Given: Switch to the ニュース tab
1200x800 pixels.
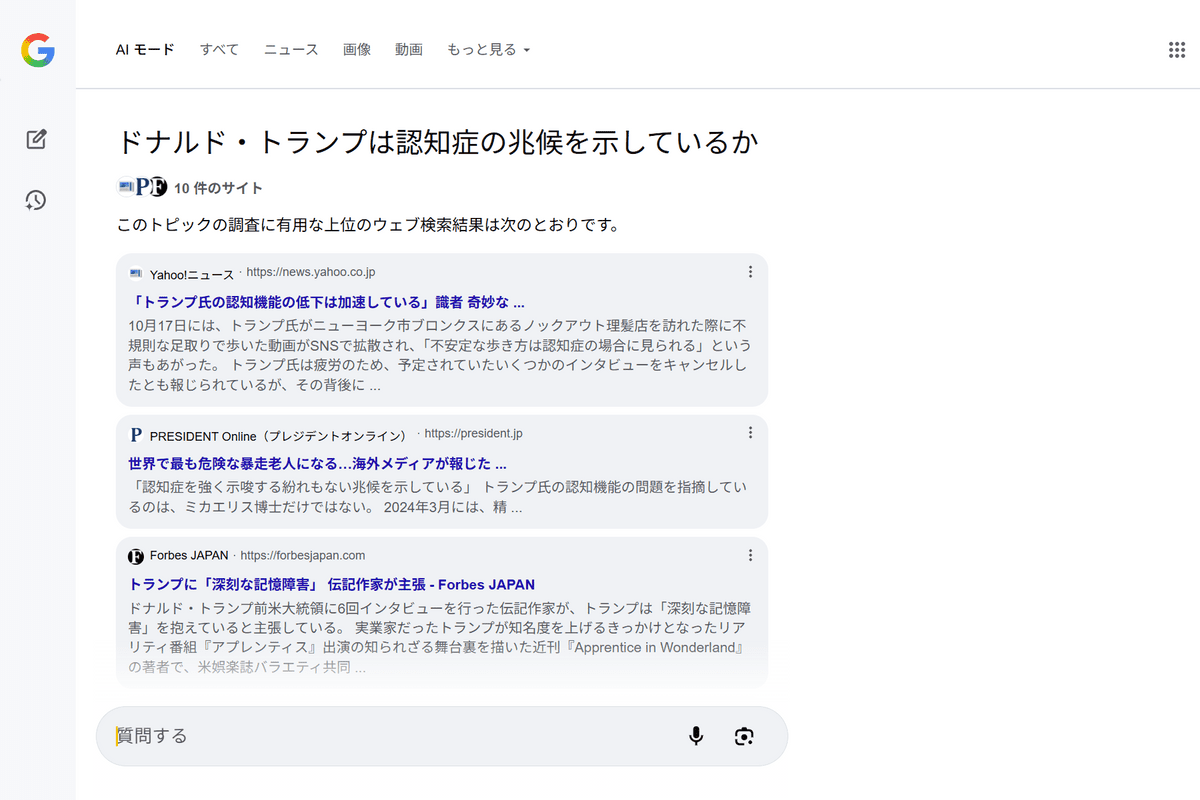Looking at the screenshot, I should coord(291,50).
